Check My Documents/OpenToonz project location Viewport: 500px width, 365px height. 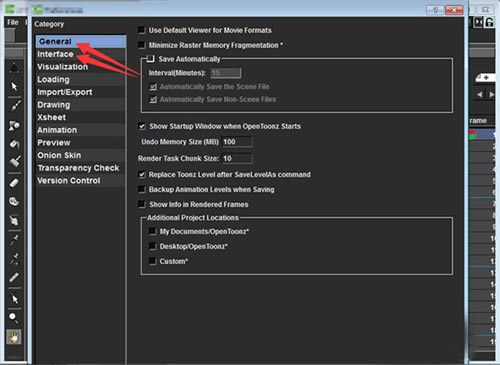click(152, 231)
